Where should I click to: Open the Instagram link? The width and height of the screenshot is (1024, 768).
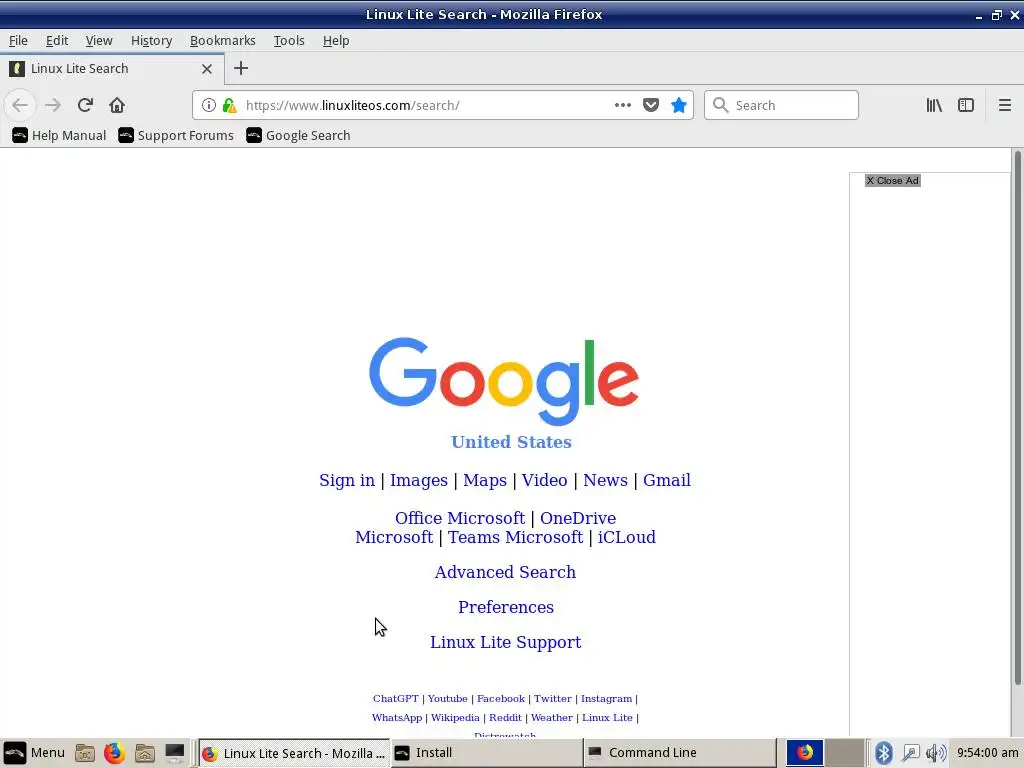coord(606,699)
